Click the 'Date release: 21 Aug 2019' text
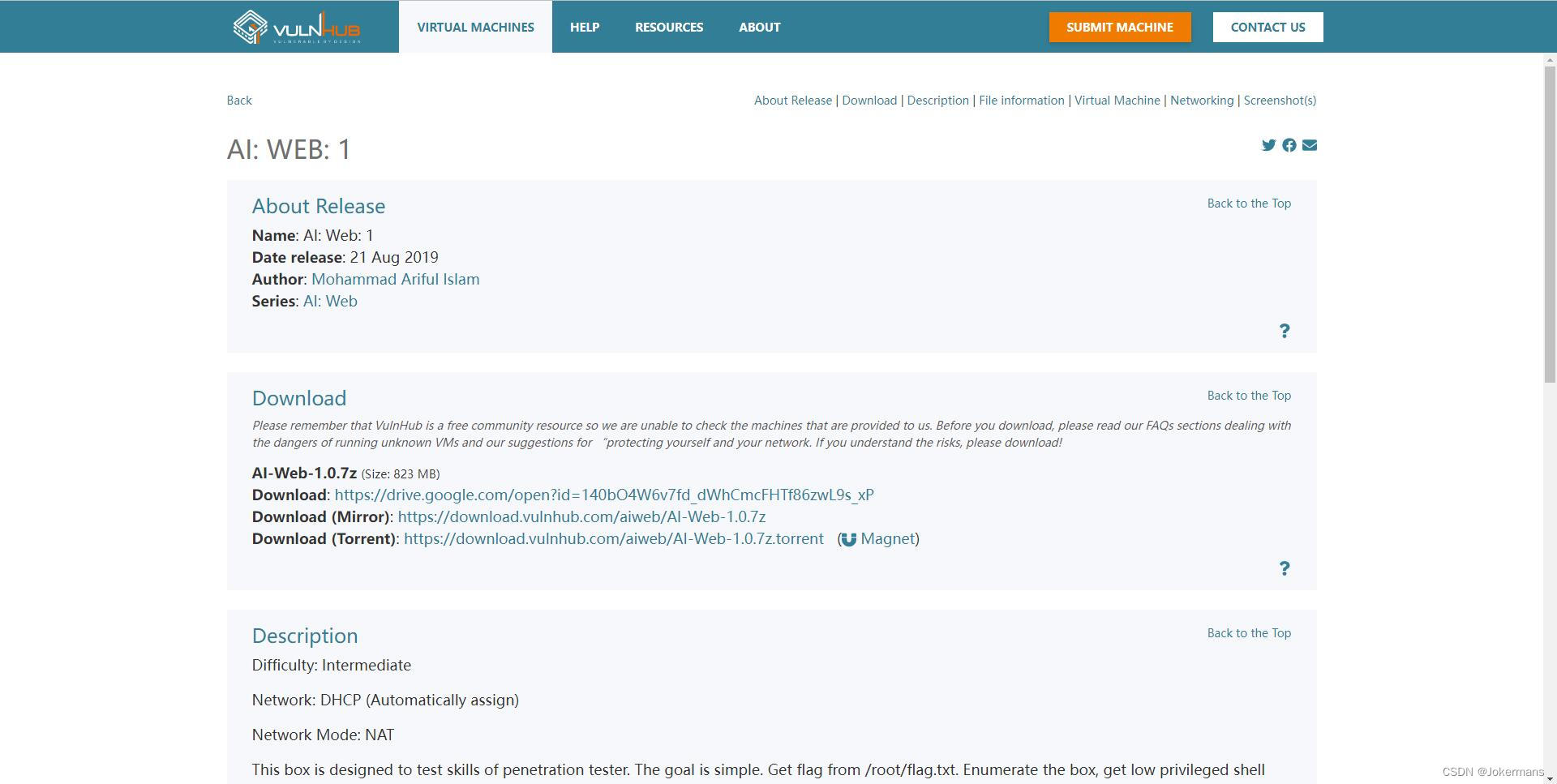The image size is (1557, 784). 345,257
